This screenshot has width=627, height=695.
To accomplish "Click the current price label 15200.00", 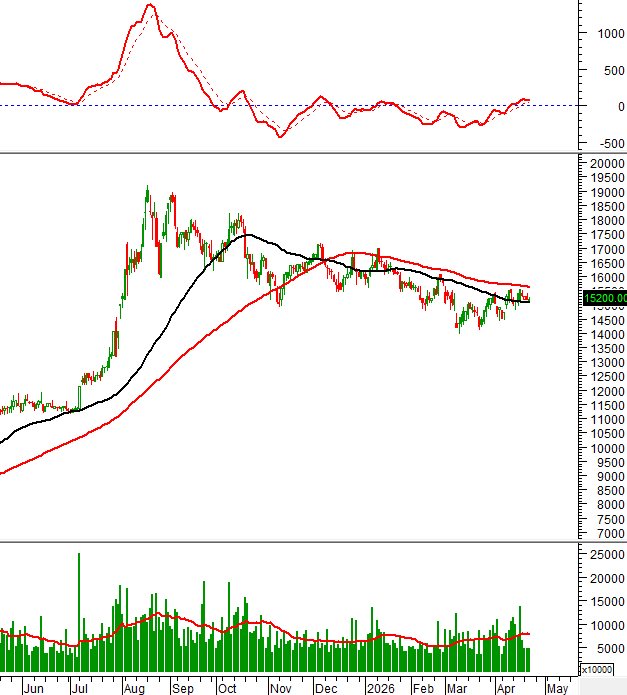I will (x=603, y=297).
